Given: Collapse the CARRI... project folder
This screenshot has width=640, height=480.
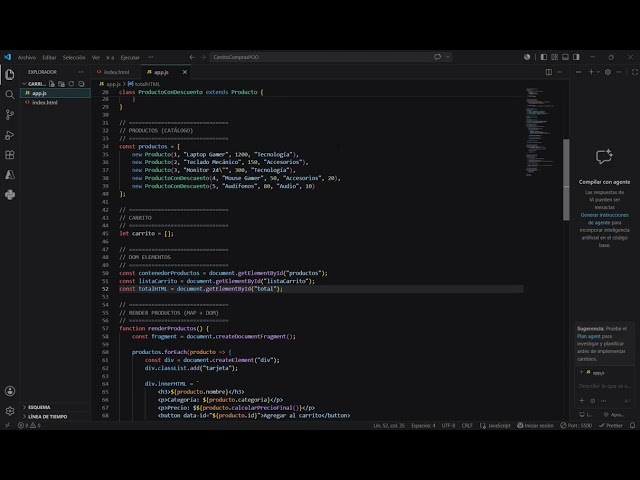Looking at the screenshot, I should tap(24, 84).
